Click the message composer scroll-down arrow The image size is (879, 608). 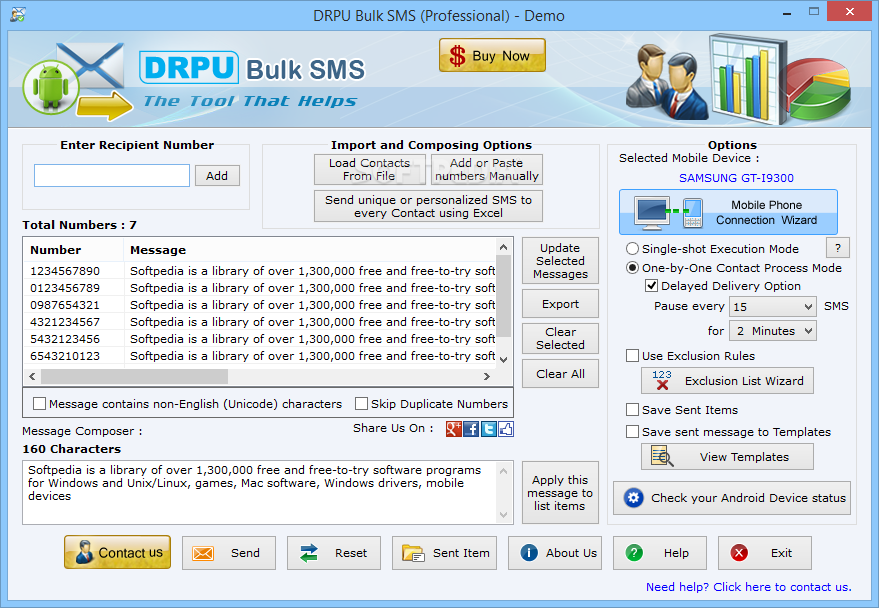coord(503,515)
